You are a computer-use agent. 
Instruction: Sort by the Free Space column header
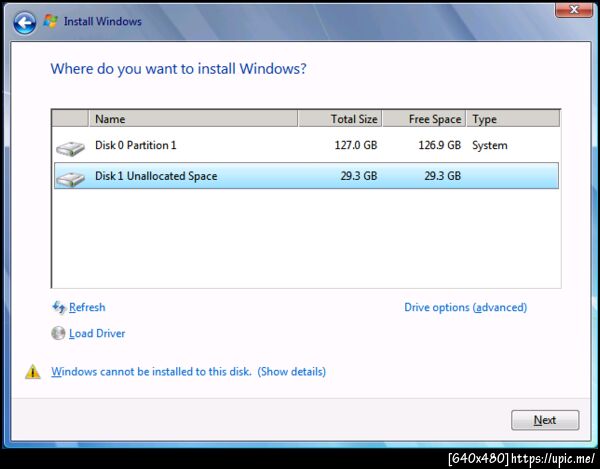click(x=424, y=119)
